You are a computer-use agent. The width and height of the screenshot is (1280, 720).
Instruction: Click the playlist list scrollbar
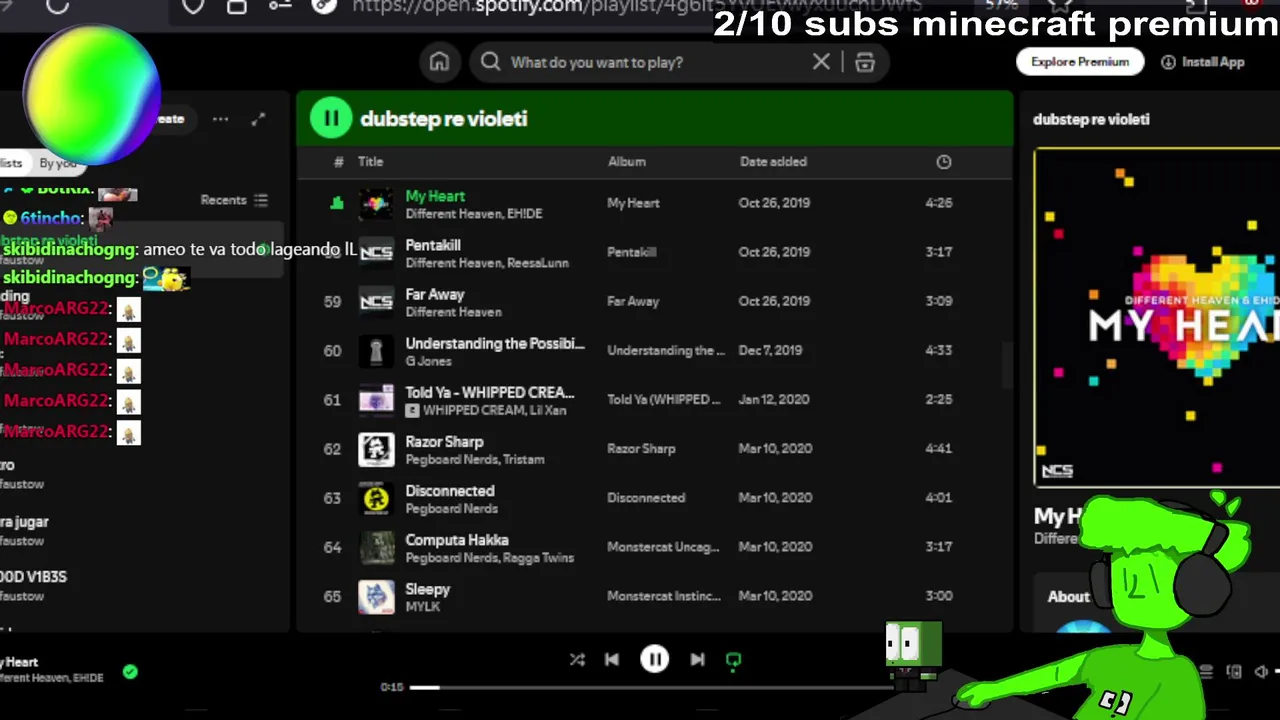[x=1007, y=365]
